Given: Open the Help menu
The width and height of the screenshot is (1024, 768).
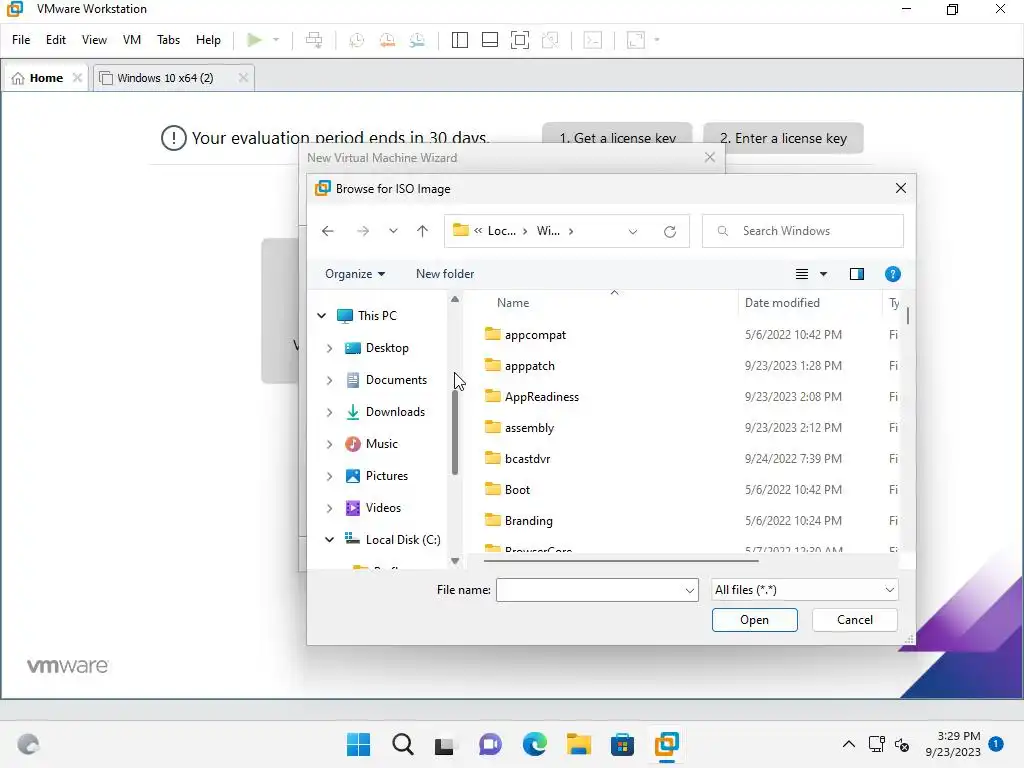Looking at the screenshot, I should pos(208,40).
